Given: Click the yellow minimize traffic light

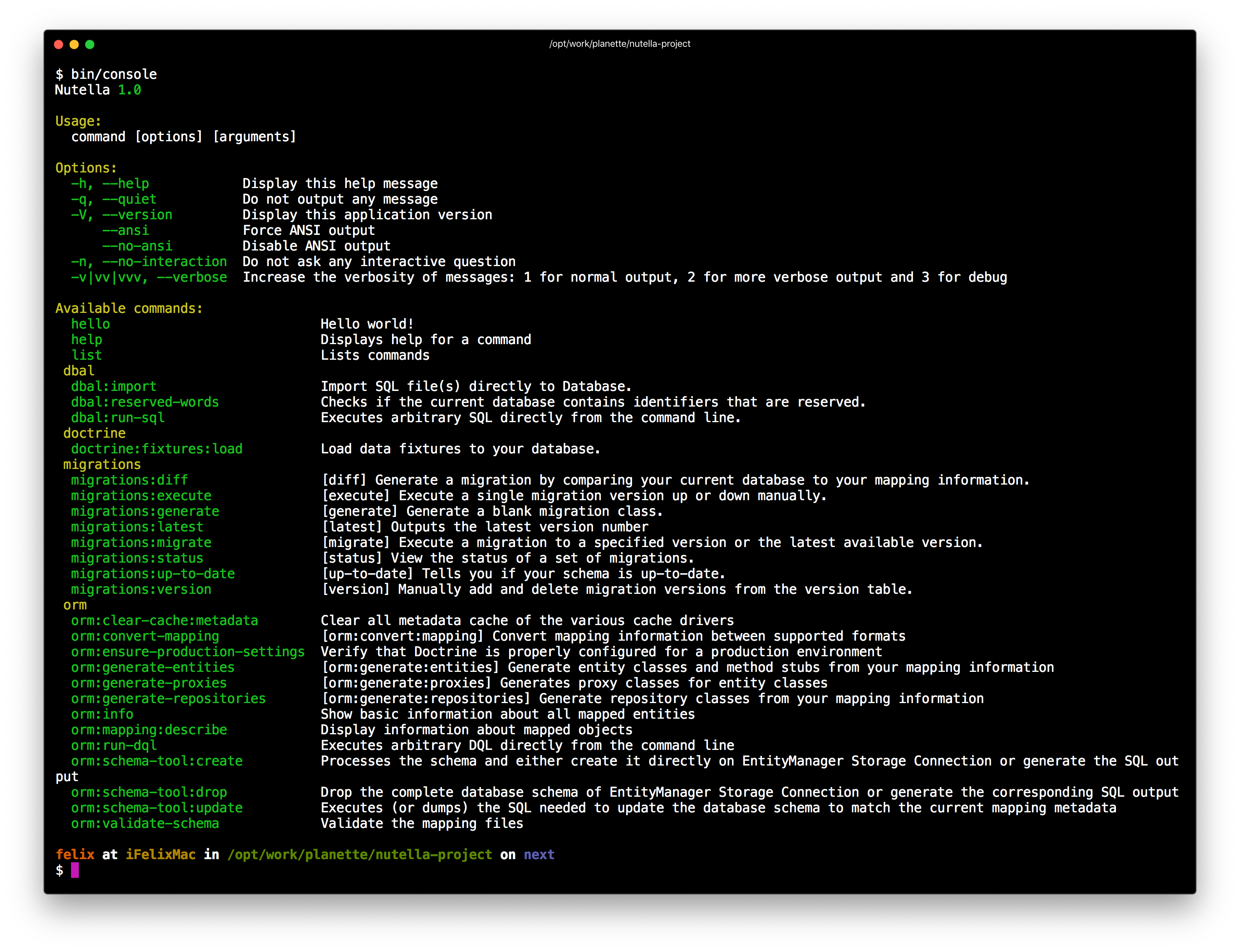Looking at the screenshot, I should click(x=75, y=44).
